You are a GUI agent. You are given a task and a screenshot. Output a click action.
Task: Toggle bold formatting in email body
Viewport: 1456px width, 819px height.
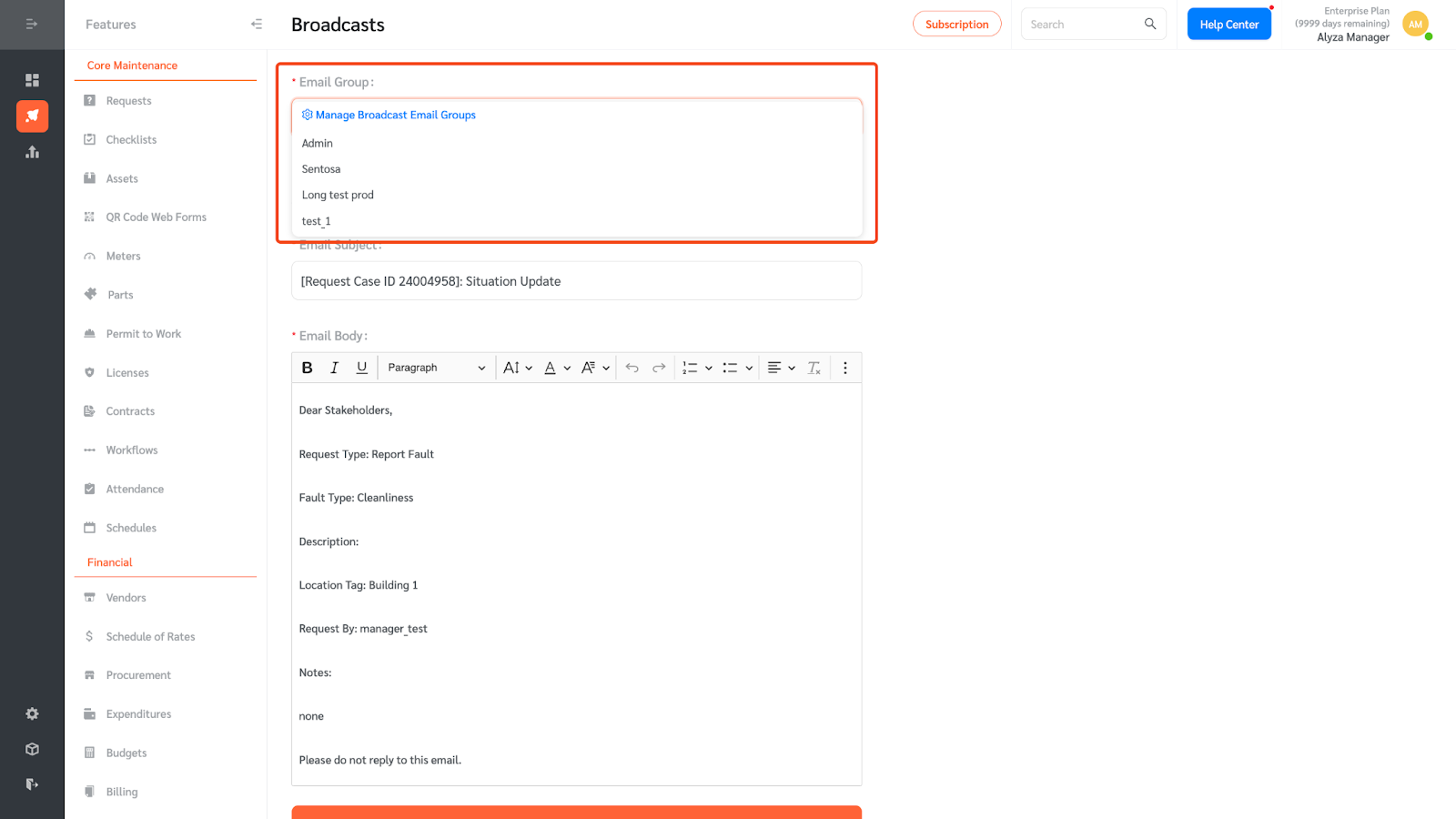click(x=308, y=368)
